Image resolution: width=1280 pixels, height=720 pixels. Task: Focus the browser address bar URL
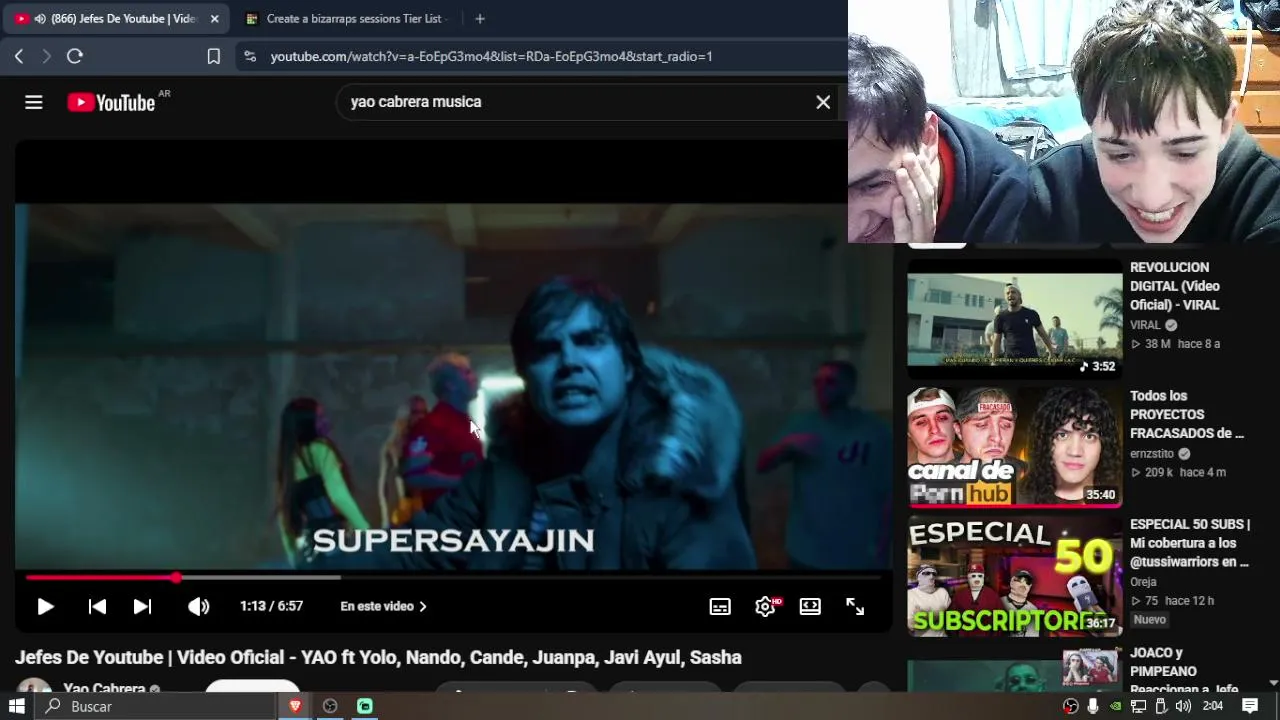coord(492,56)
